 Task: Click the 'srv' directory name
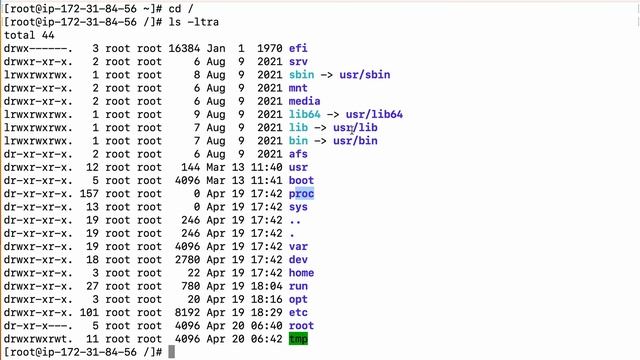[298, 62]
